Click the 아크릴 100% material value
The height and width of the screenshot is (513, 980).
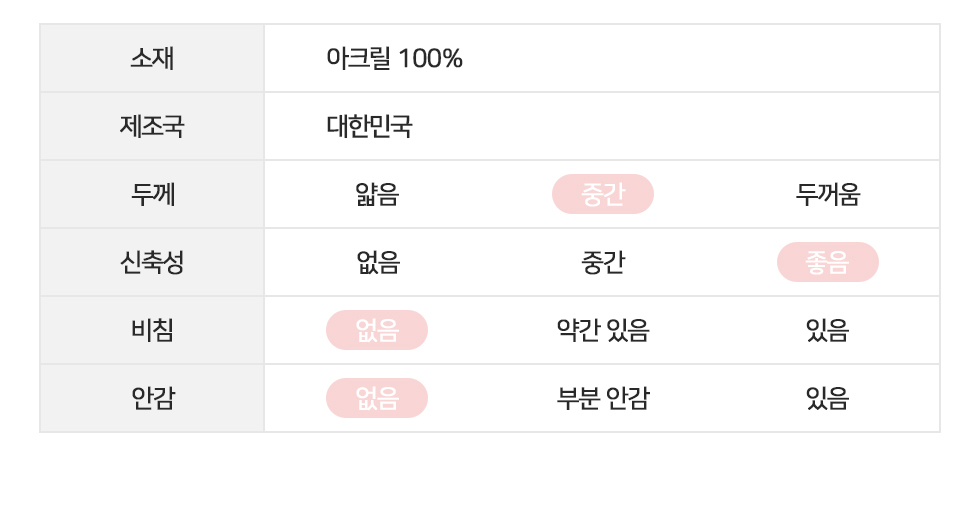click(394, 59)
